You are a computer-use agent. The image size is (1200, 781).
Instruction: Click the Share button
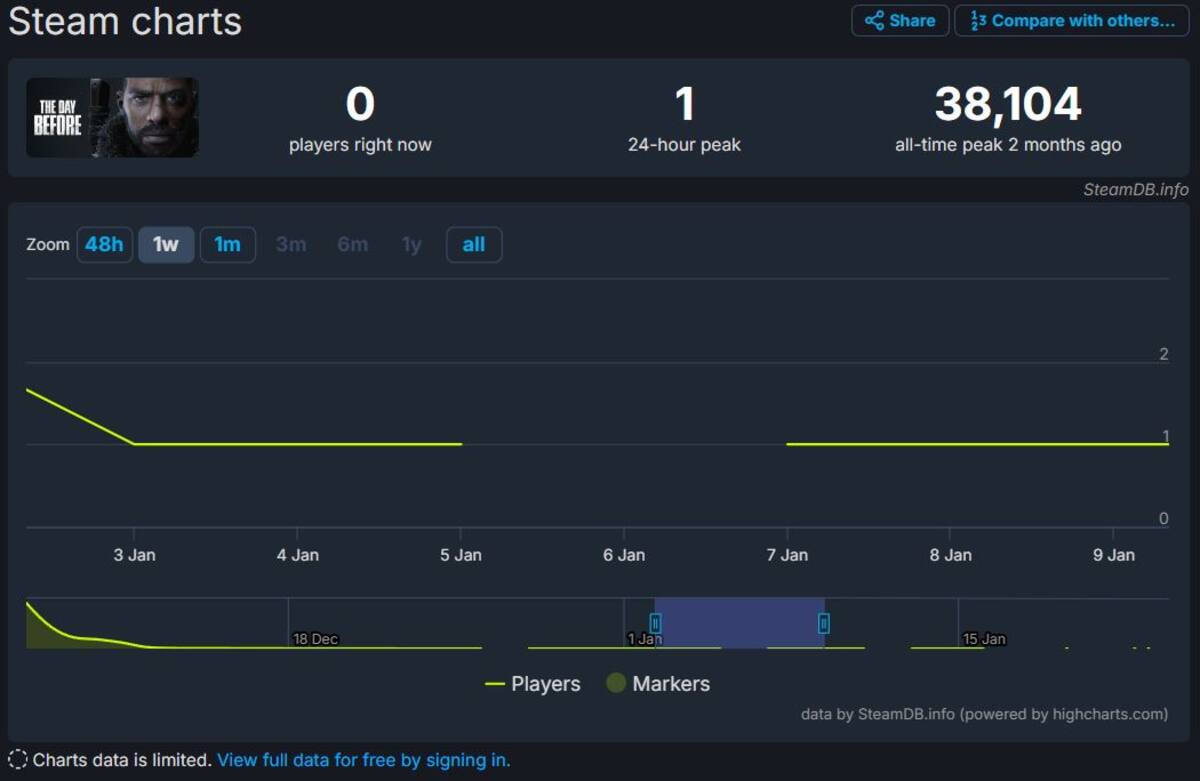(900, 20)
